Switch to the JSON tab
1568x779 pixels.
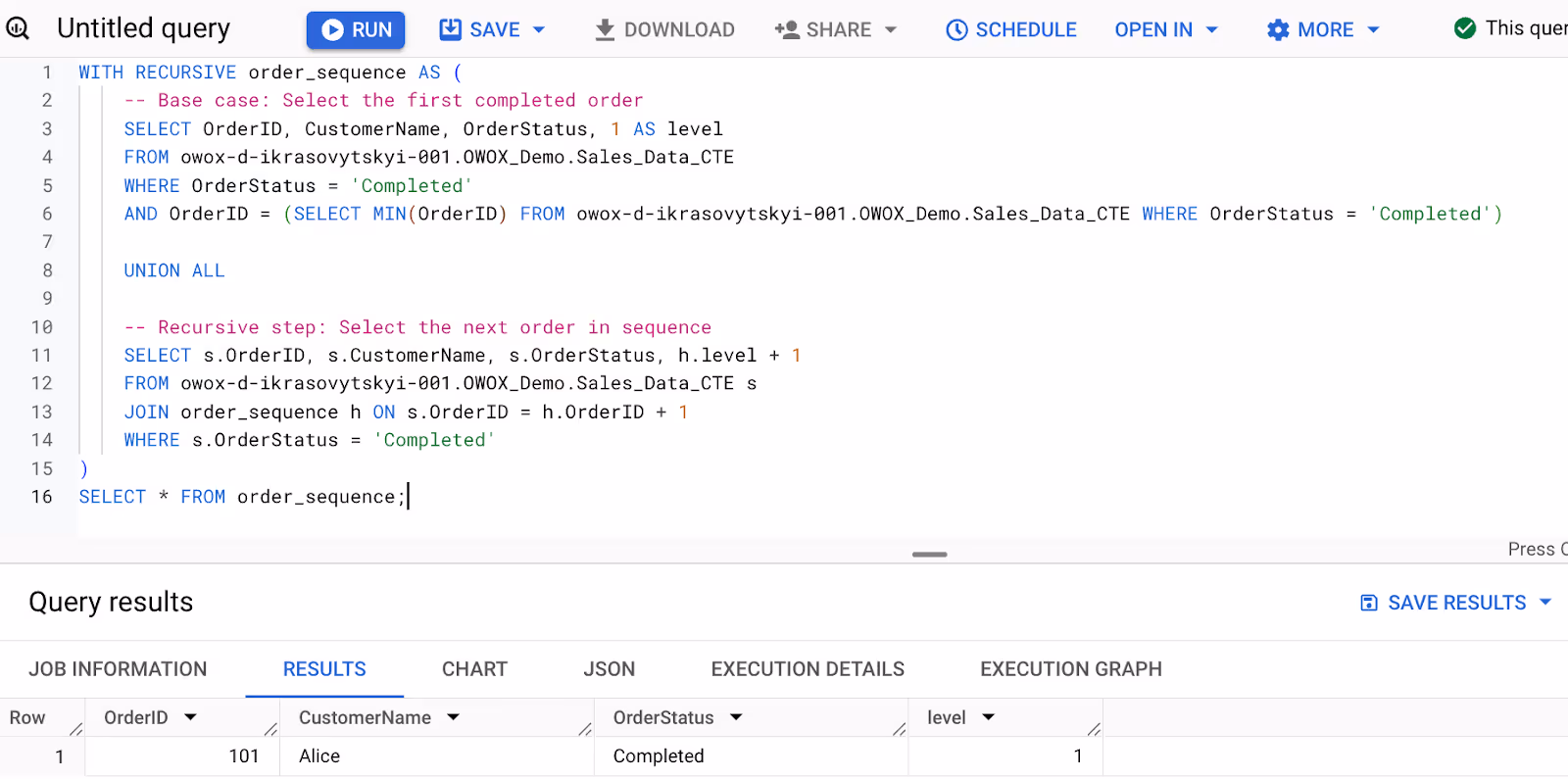click(x=610, y=669)
